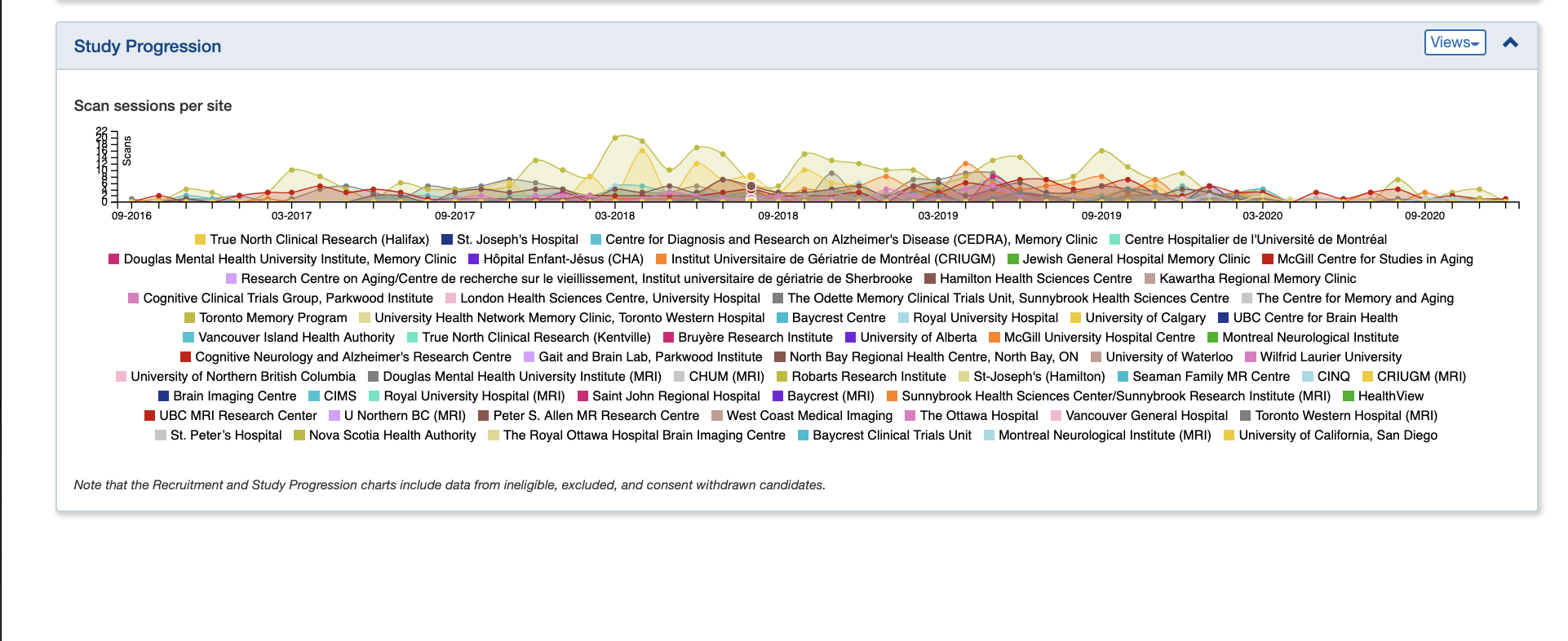Select Brain Imaging Centre legend label
The width and height of the screenshot is (1568, 641).
[234, 396]
